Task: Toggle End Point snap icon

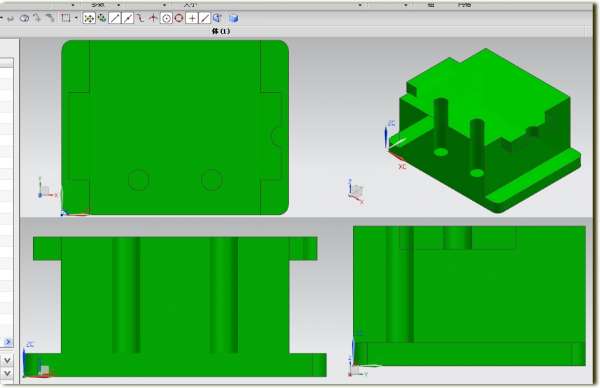Action: tap(115, 18)
